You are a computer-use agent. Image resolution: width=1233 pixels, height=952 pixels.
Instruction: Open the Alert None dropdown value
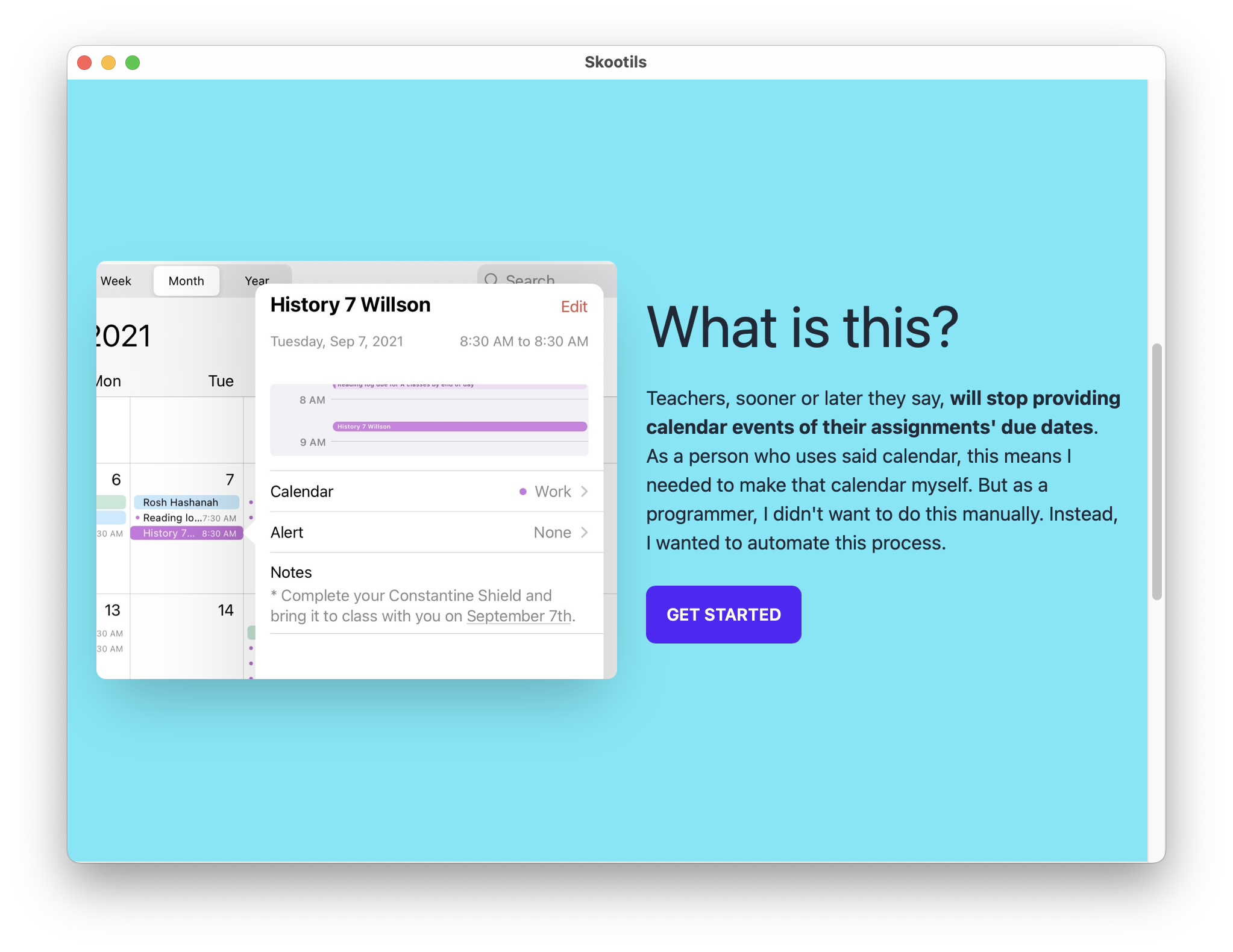(x=552, y=533)
